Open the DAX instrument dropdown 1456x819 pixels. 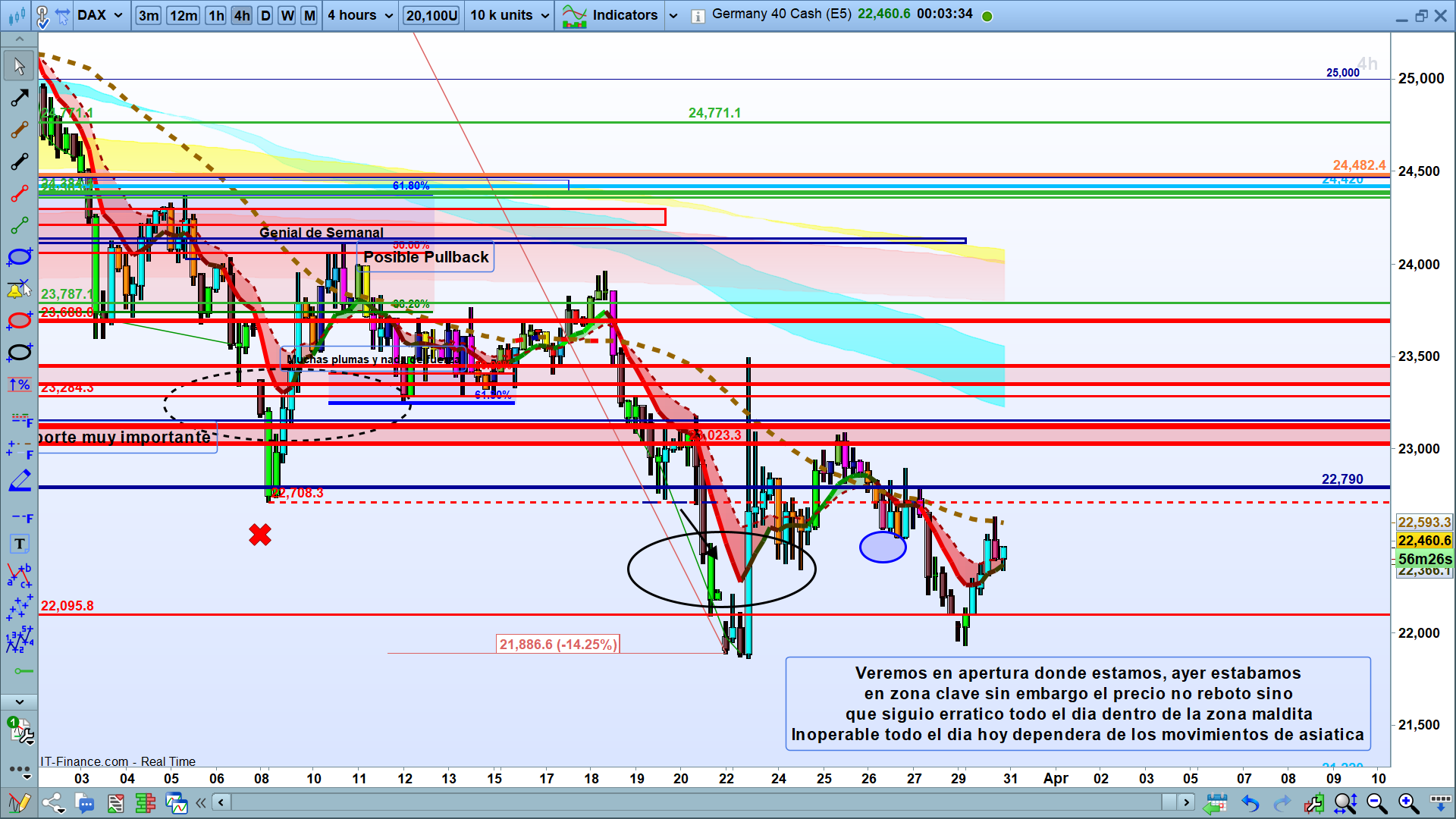click(x=99, y=15)
